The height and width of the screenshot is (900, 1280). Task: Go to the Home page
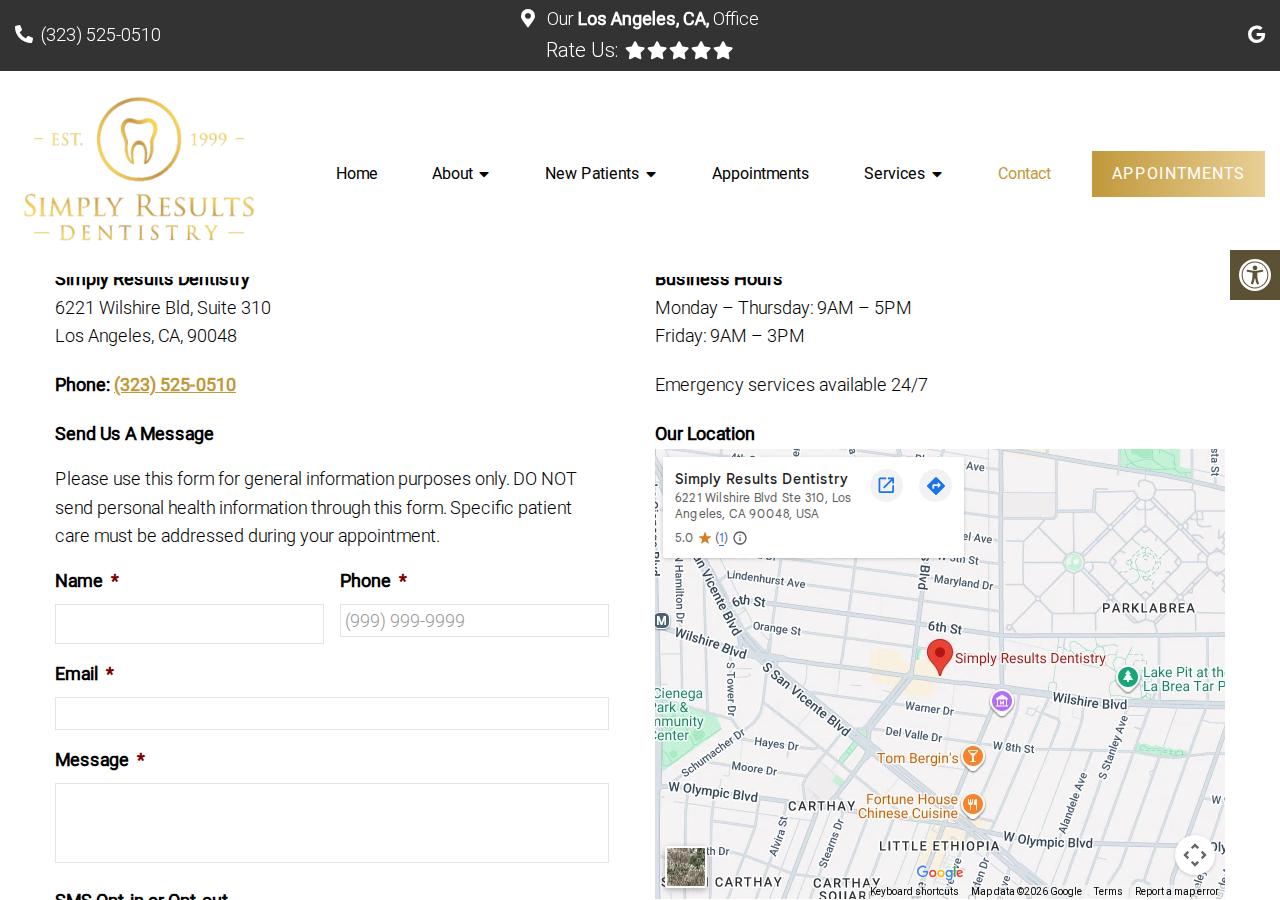357,174
